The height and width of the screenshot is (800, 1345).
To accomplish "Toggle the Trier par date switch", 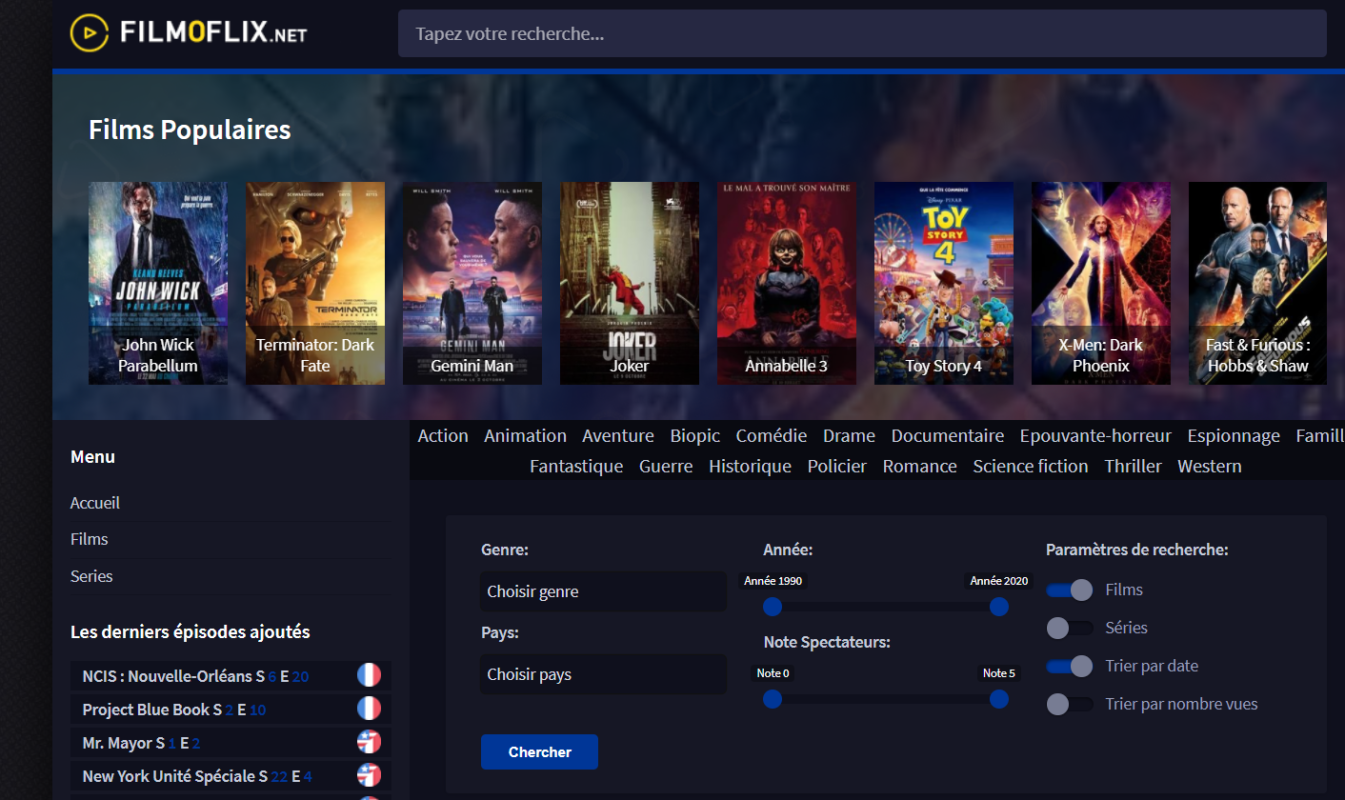I will click(1070, 666).
